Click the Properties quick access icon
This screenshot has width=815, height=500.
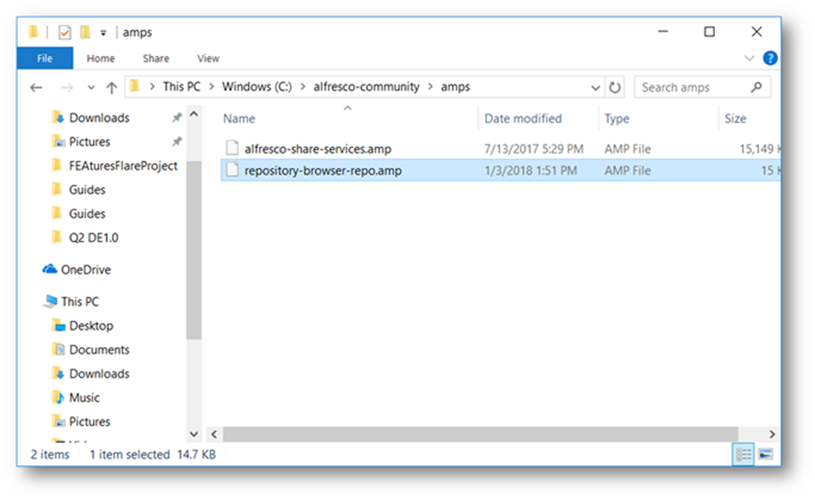click(x=64, y=32)
